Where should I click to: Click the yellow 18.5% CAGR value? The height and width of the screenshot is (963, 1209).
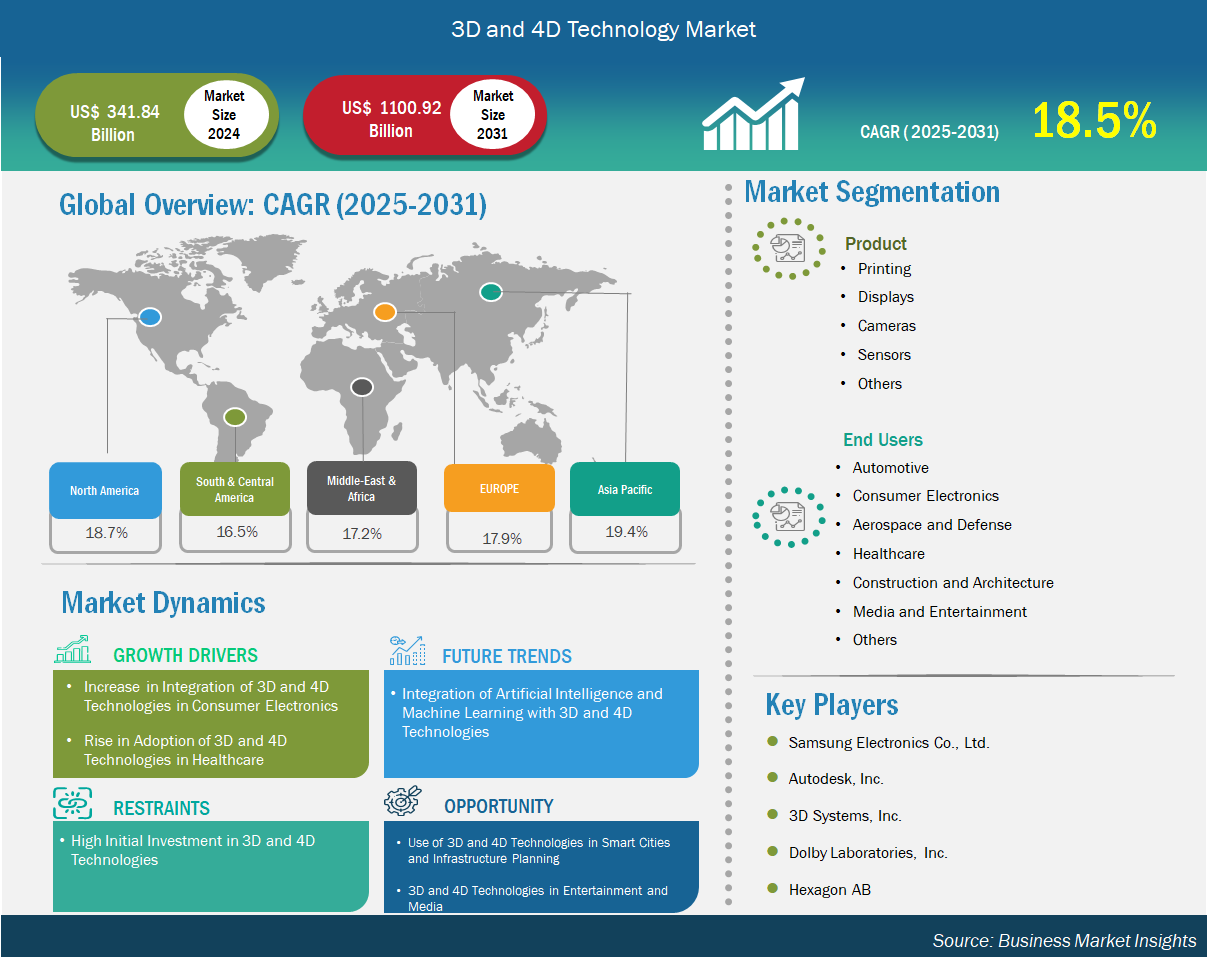(1094, 121)
